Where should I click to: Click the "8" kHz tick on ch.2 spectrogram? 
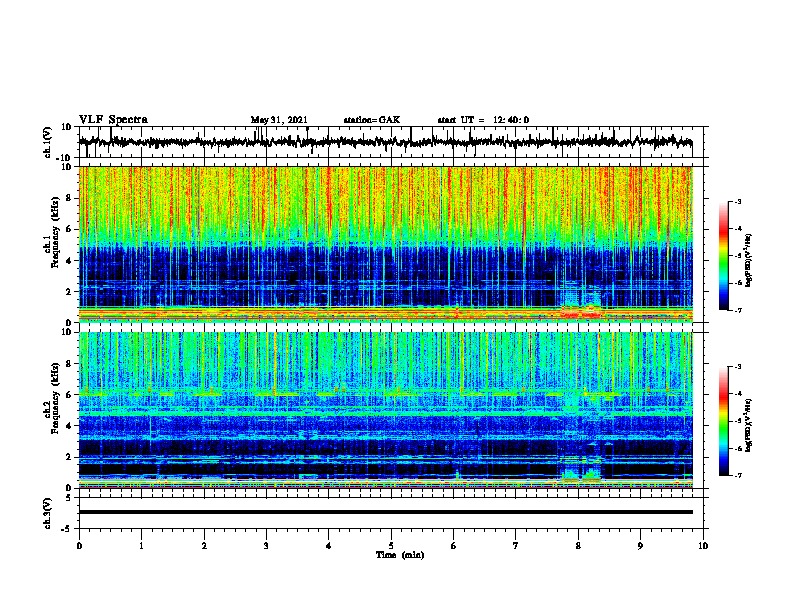[69, 364]
